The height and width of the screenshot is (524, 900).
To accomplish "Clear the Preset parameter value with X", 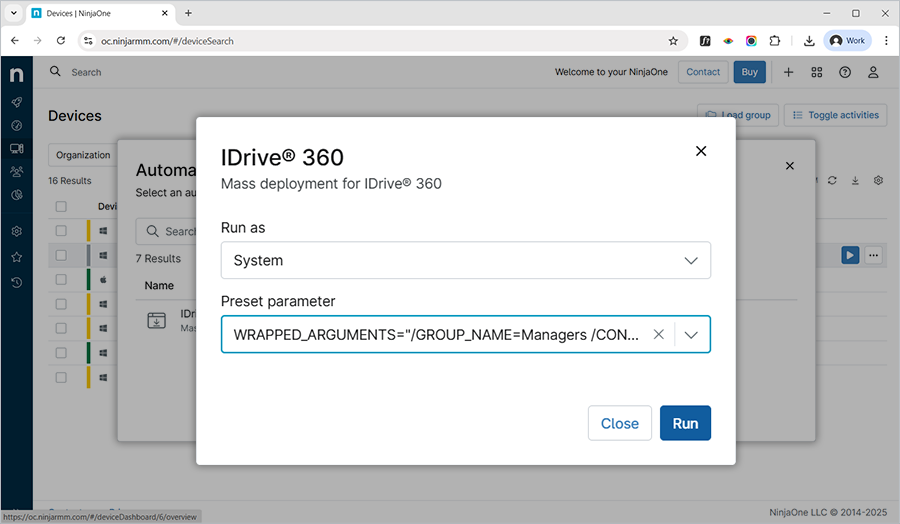I will click(658, 335).
